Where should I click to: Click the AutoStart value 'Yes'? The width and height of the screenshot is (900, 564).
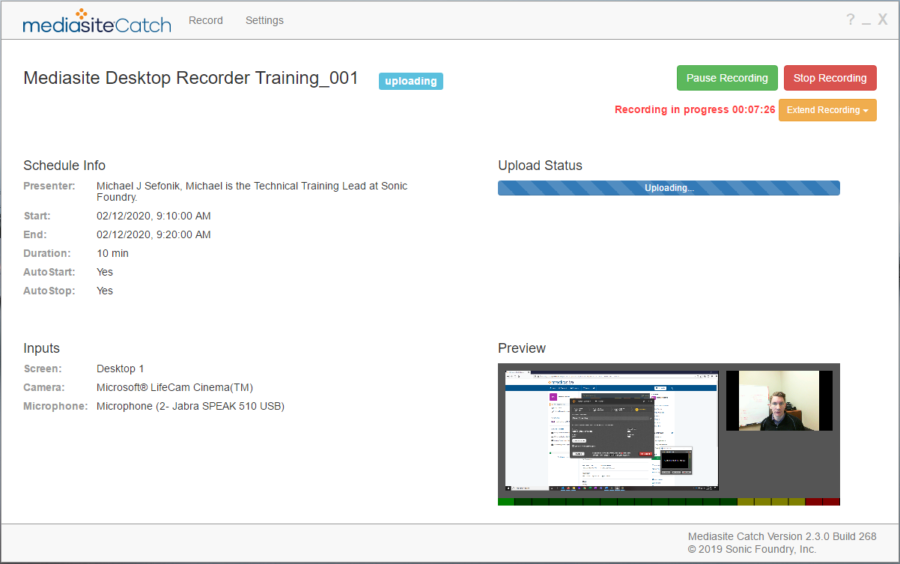[x=104, y=272]
